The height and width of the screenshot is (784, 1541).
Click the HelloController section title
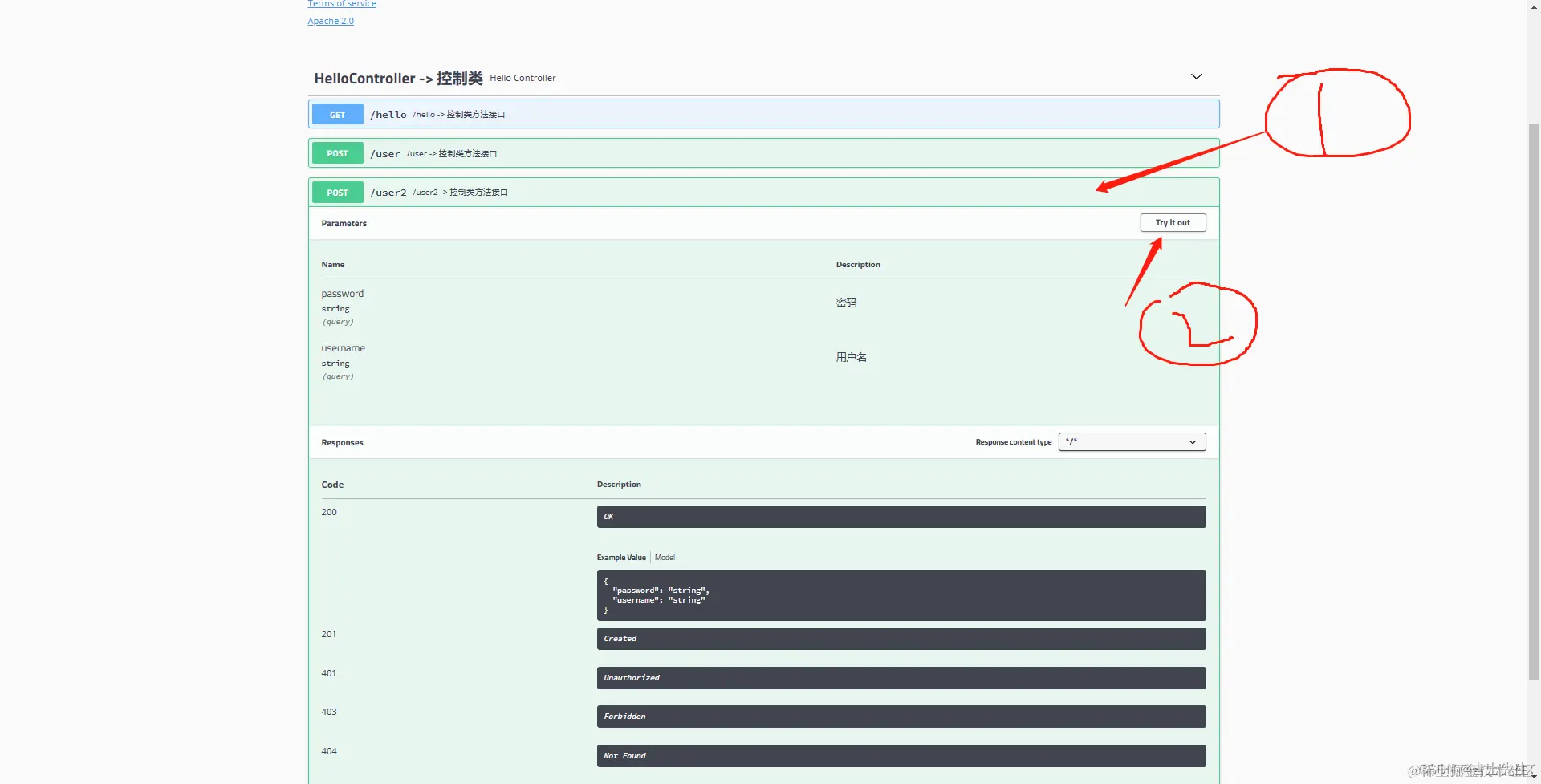pyautogui.click(x=398, y=78)
